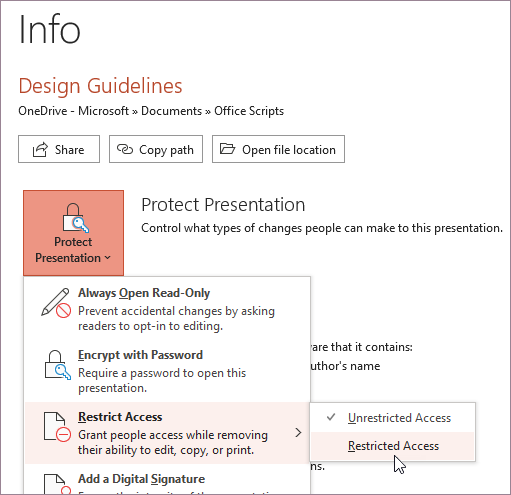This screenshot has width=511, height=495.
Task: Choose Restricted Access in the submenu
Action: pyautogui.click(x=392, y=446)
